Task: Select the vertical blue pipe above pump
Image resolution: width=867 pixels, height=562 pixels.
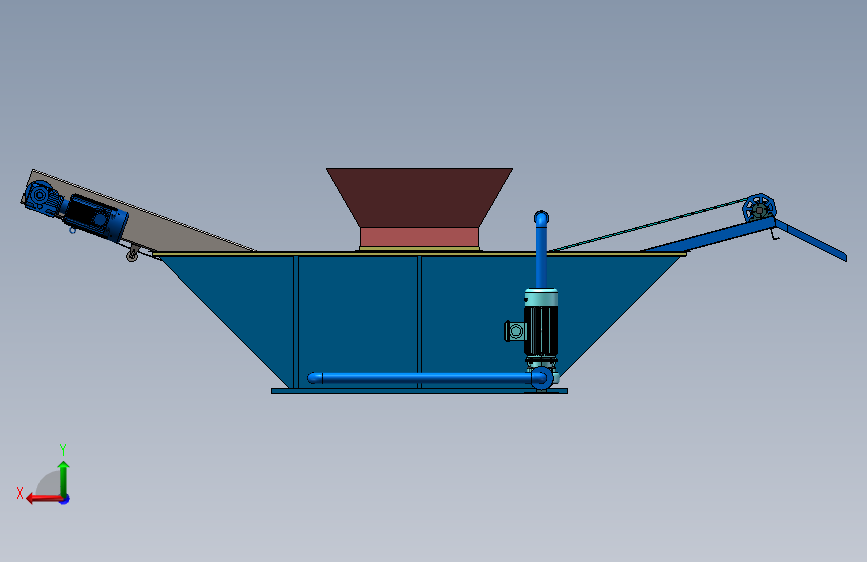Action: click(x=541, y=249)
